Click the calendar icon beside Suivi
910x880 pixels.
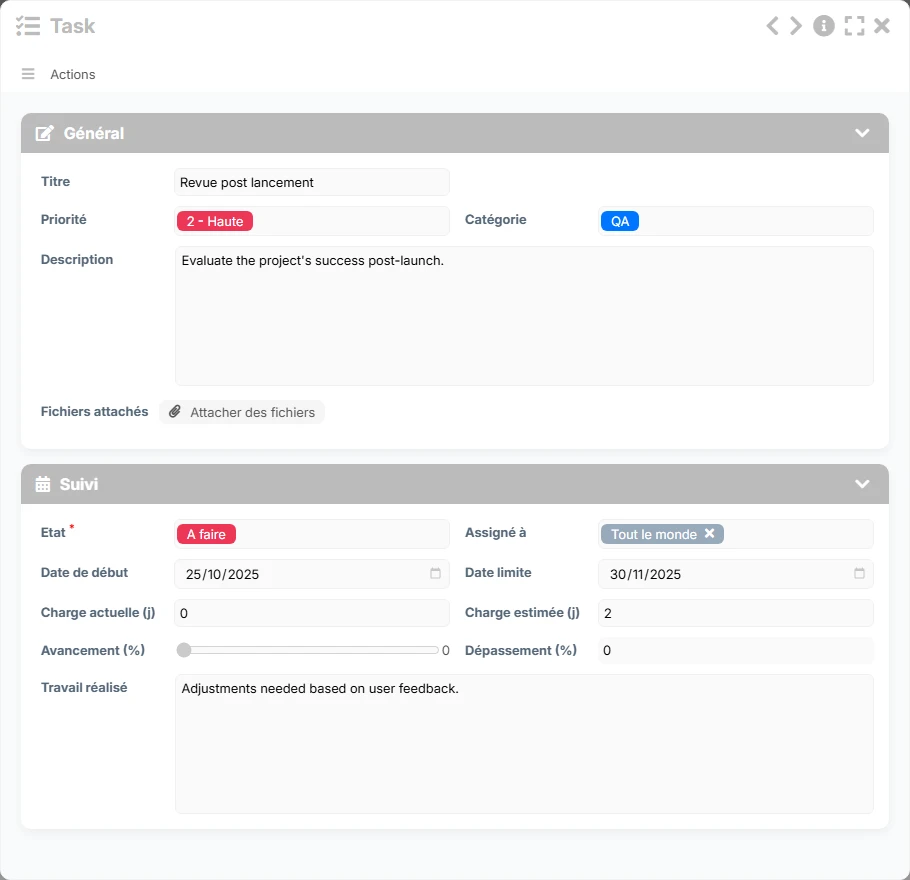pyautogui.click(x=43, y=484)
